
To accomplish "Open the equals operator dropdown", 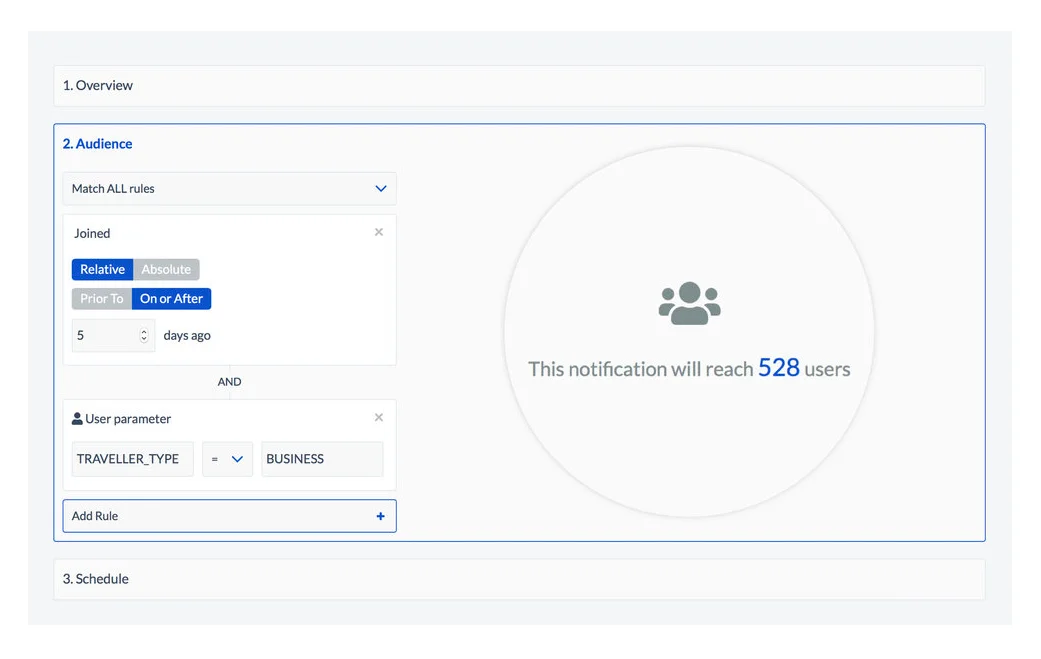I will (227, 459).
